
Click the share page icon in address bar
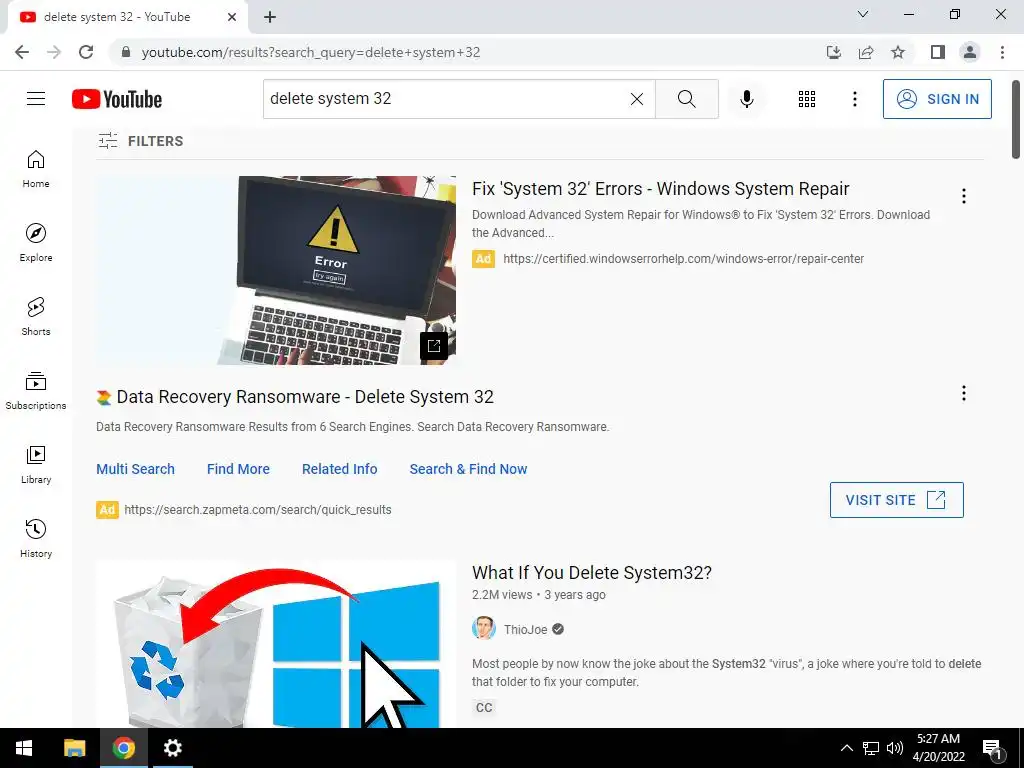866,52
